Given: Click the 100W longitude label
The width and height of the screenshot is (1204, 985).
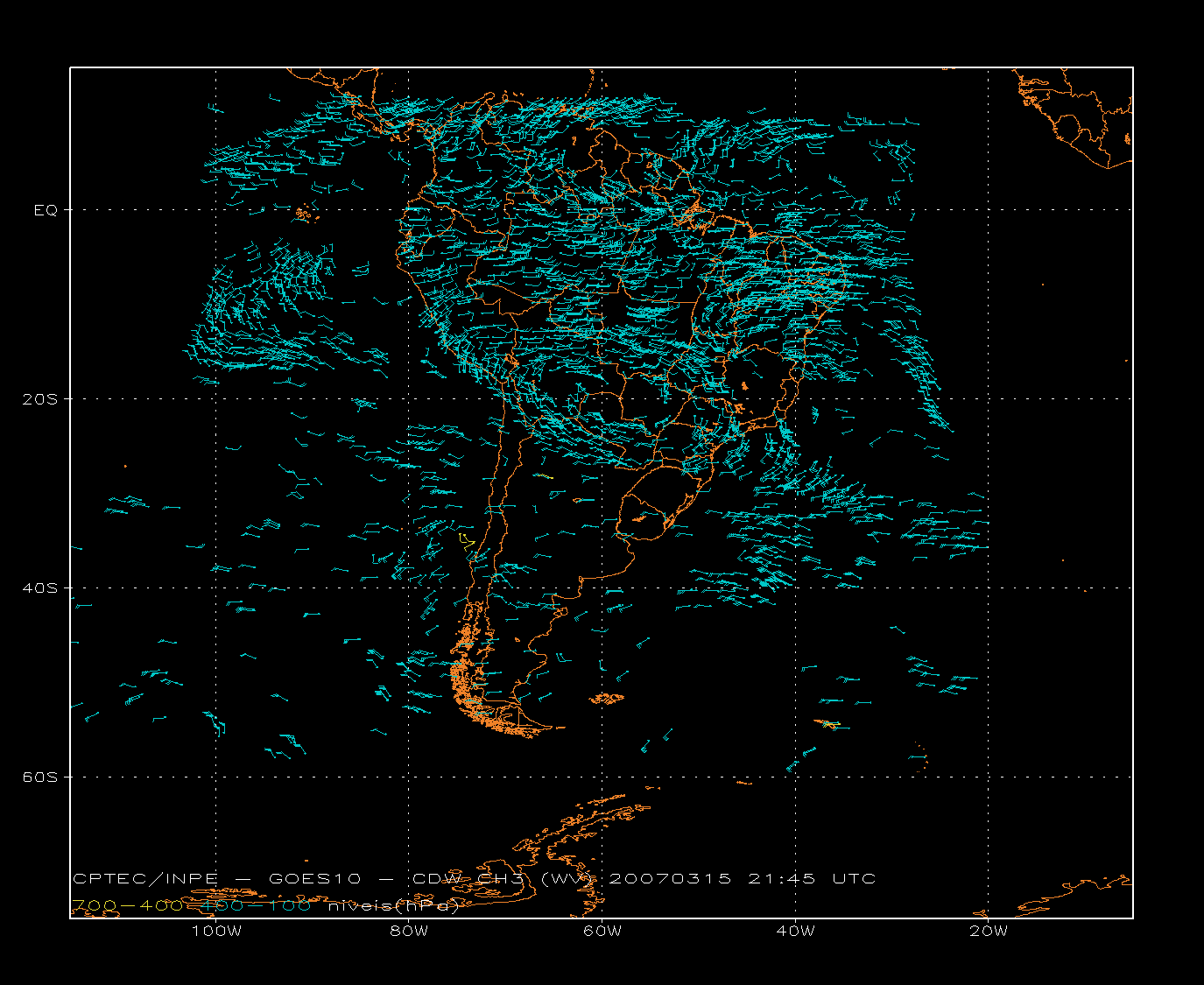Looking at the screenshot, I should click(x=216, y=931).
